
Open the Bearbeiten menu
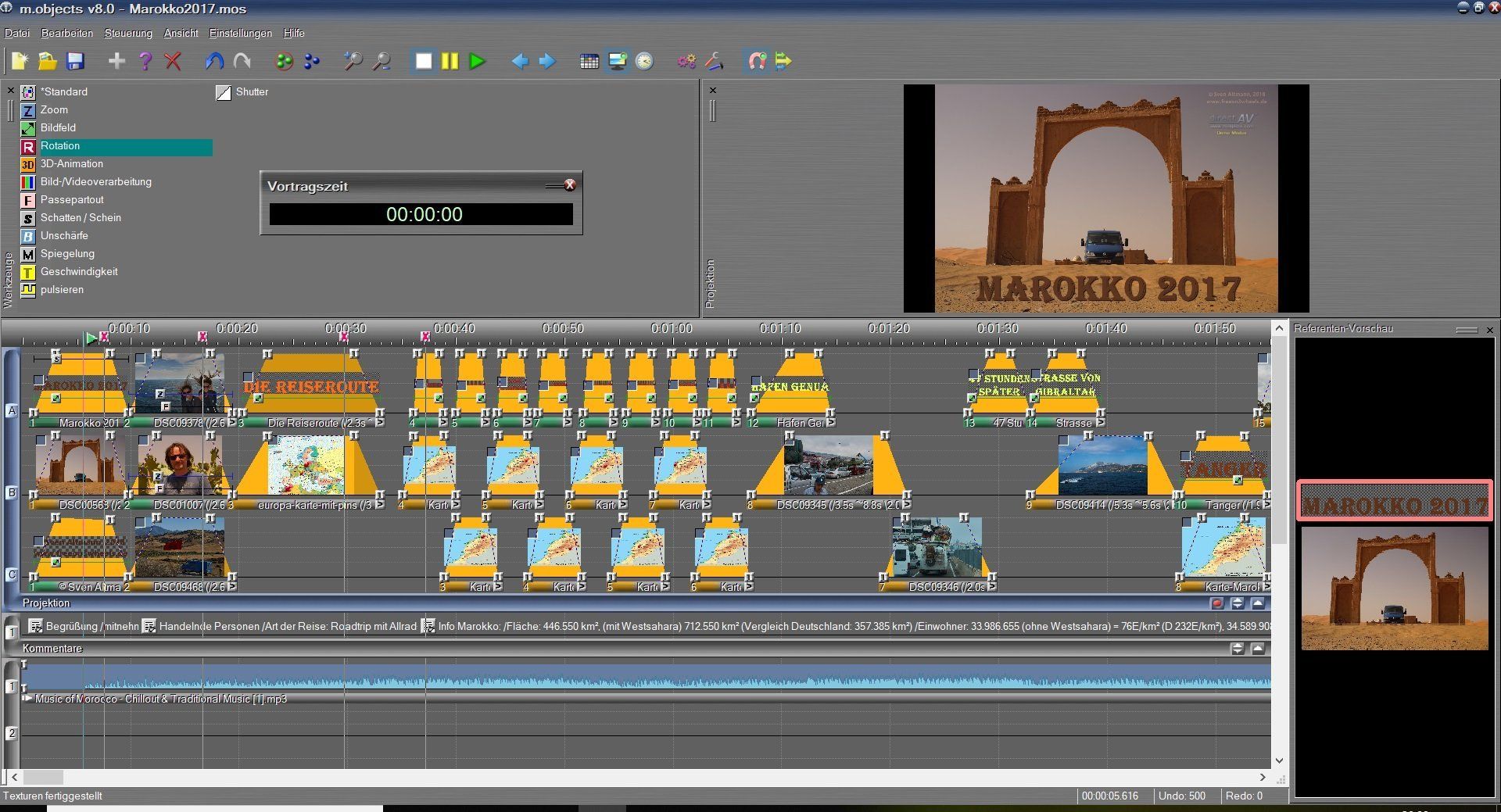click(67, 33)
